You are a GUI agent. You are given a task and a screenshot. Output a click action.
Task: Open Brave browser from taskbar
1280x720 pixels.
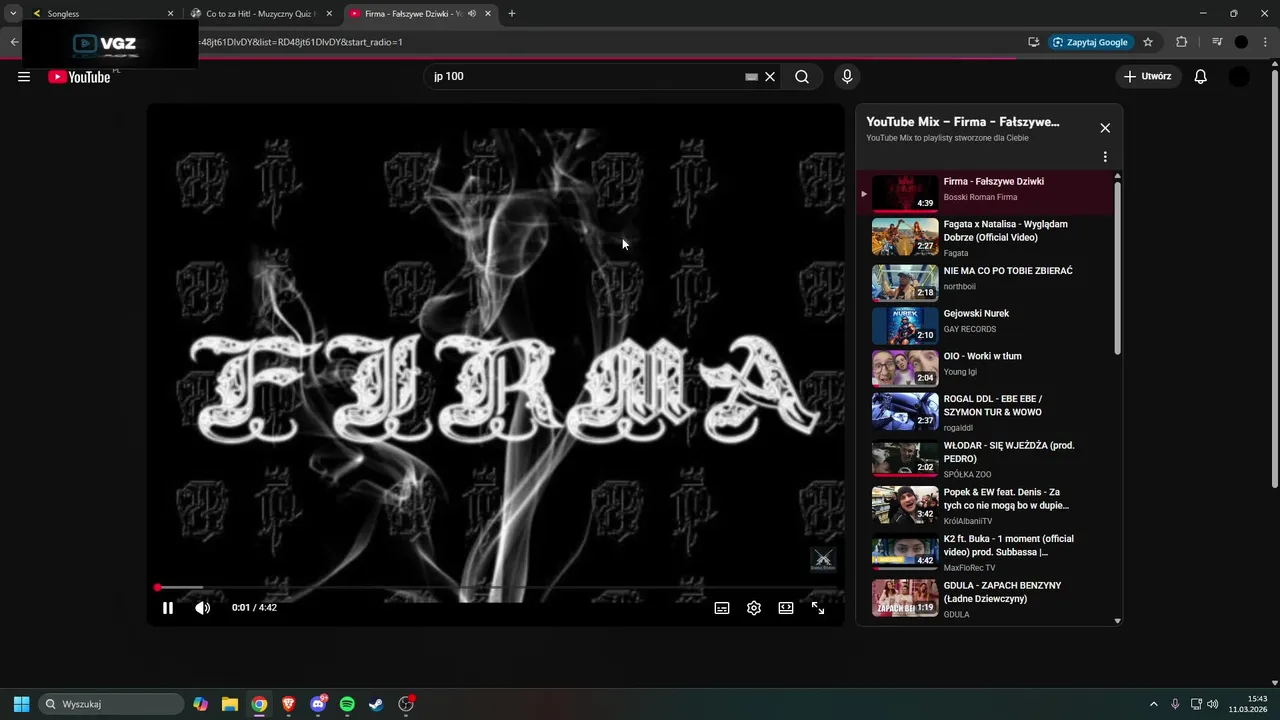[x=289, y=704]
